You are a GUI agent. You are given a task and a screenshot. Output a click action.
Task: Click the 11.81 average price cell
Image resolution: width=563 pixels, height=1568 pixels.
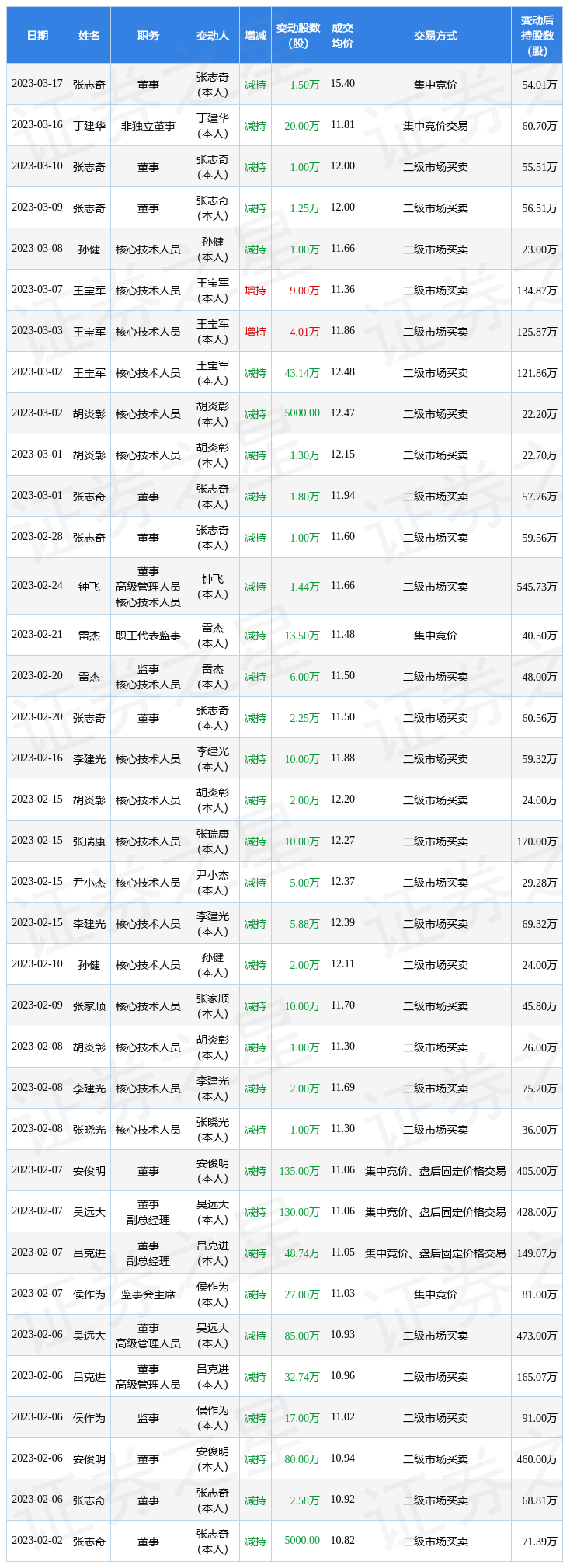(342, 124)
